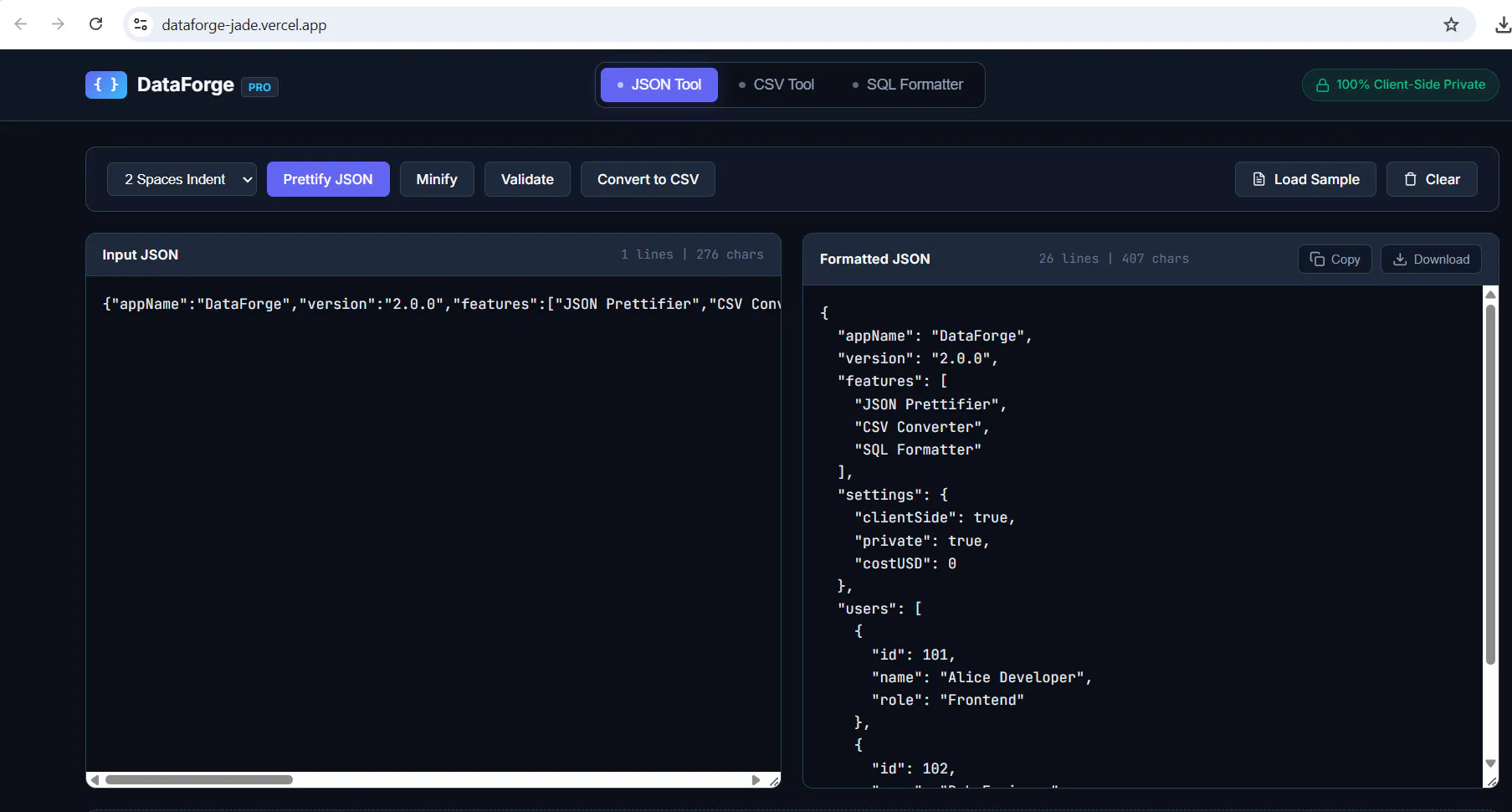Screen dimensions: 1512x812
Task: Copy the formatted JSON output
Action: pos(1335,260)
